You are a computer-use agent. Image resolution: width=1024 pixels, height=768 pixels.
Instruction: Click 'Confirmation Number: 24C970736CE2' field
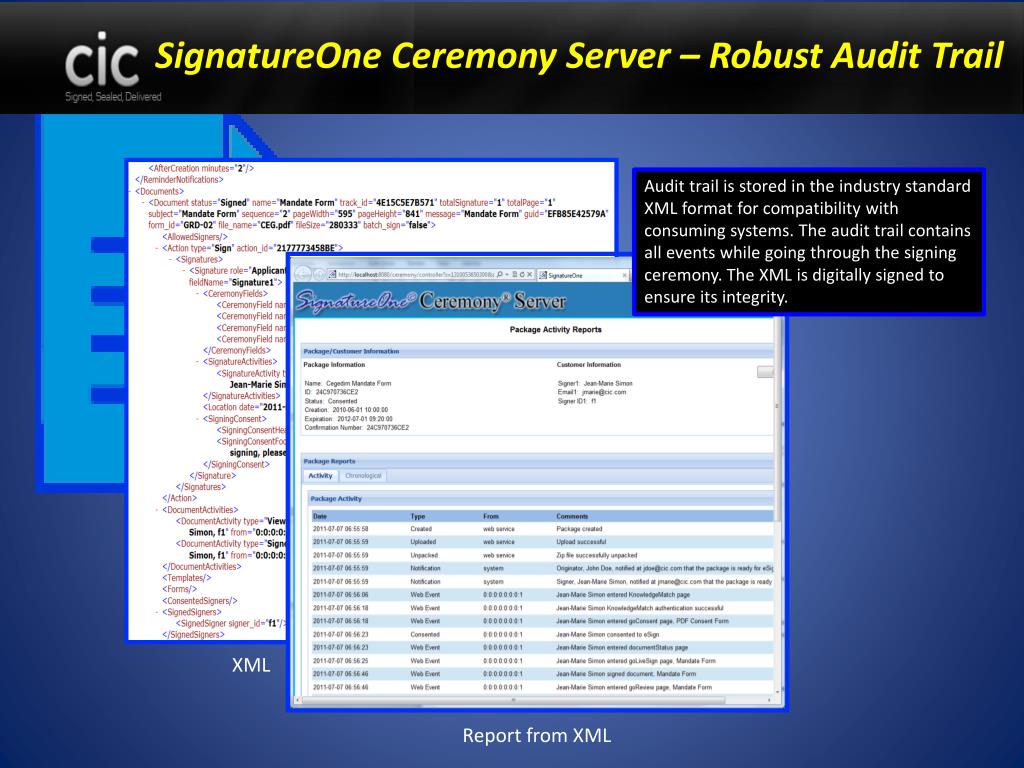[357, 428]
